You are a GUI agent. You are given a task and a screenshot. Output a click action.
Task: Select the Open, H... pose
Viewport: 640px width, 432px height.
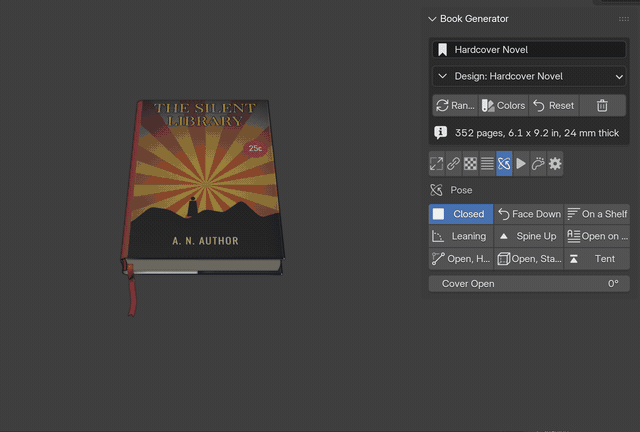(x=461, y=259)
